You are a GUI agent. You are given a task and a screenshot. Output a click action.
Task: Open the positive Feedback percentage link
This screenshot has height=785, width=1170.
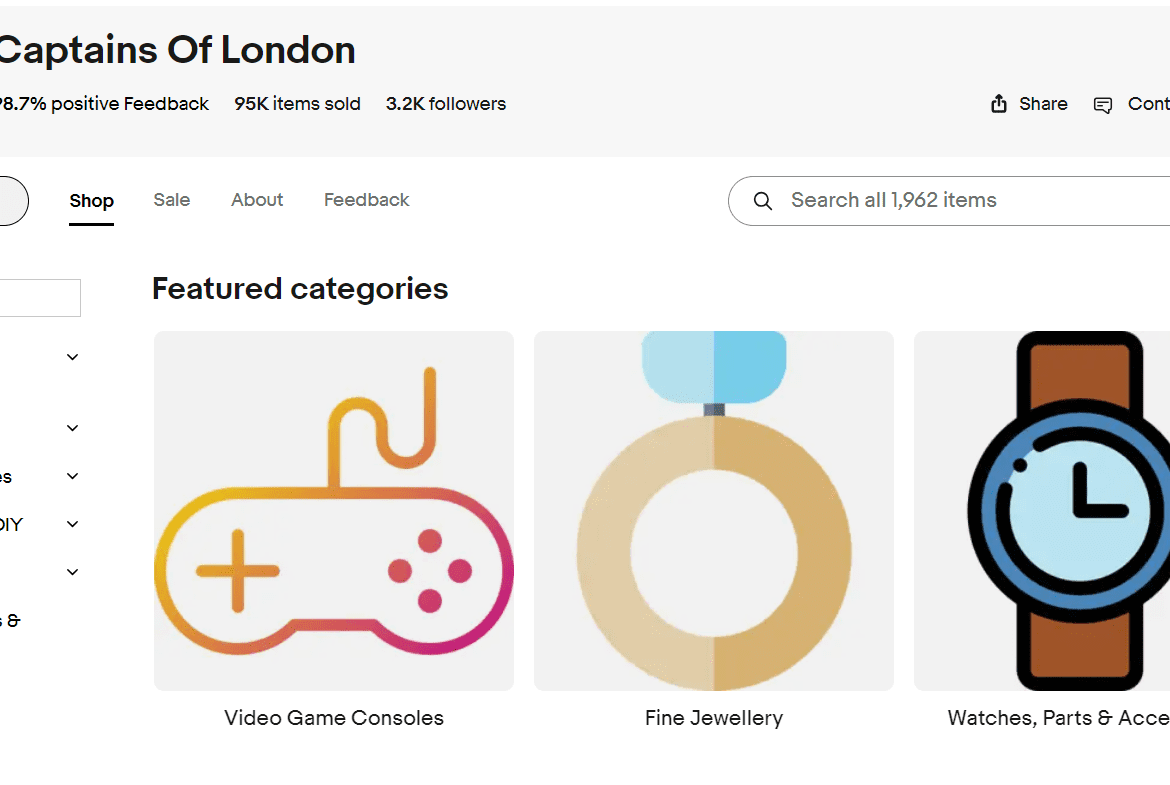point(103,104)
